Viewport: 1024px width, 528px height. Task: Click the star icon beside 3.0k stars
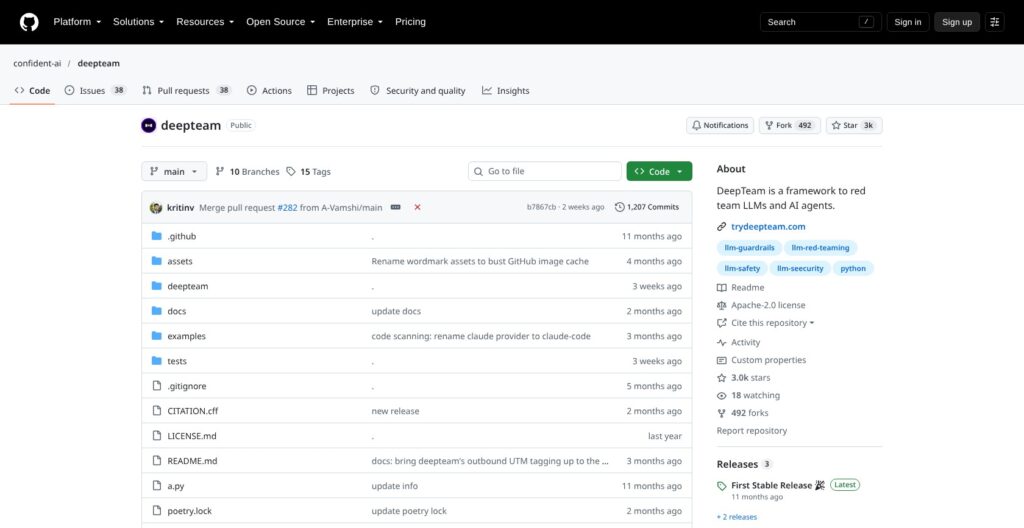[722, 378]
